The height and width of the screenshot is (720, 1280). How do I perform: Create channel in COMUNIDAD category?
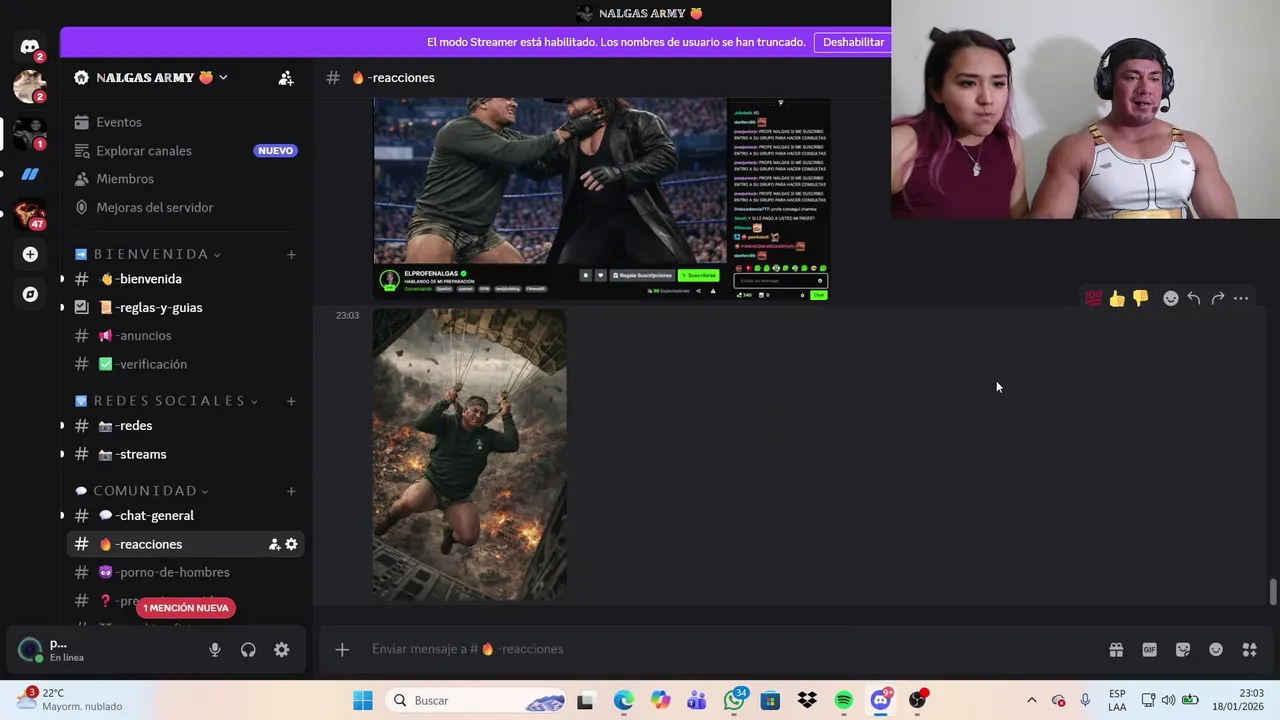[x=291, y=491]
